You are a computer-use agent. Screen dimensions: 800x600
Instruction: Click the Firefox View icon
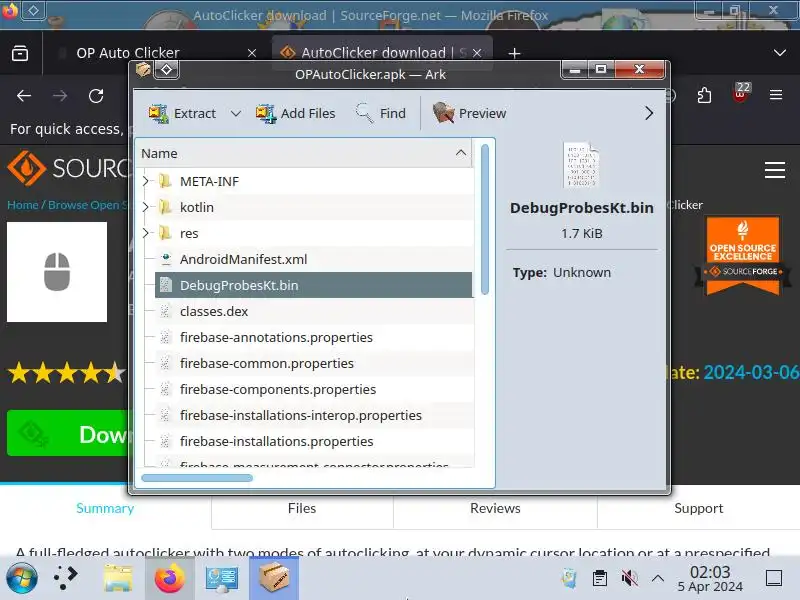(x=20, y=53)
